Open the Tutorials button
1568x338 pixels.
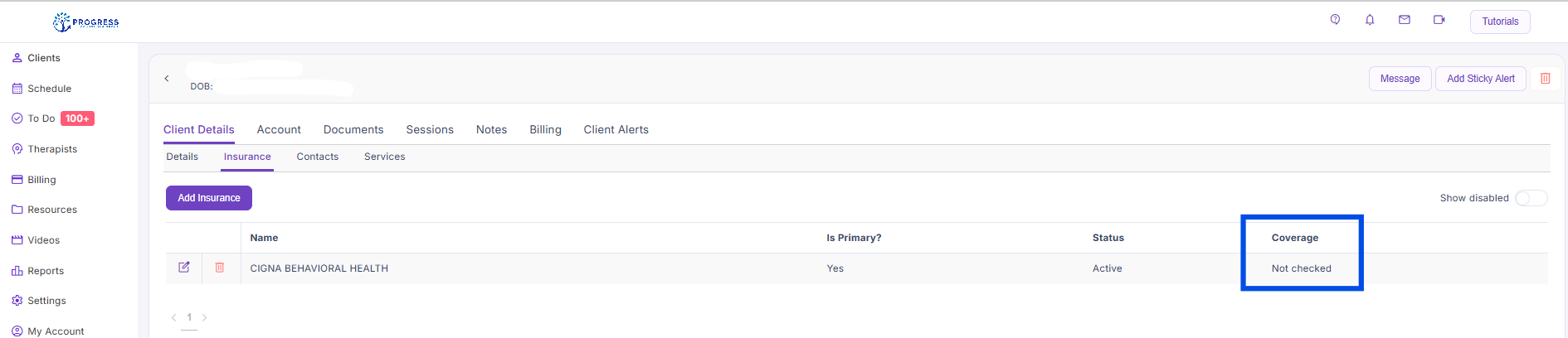pos(1500,22)
